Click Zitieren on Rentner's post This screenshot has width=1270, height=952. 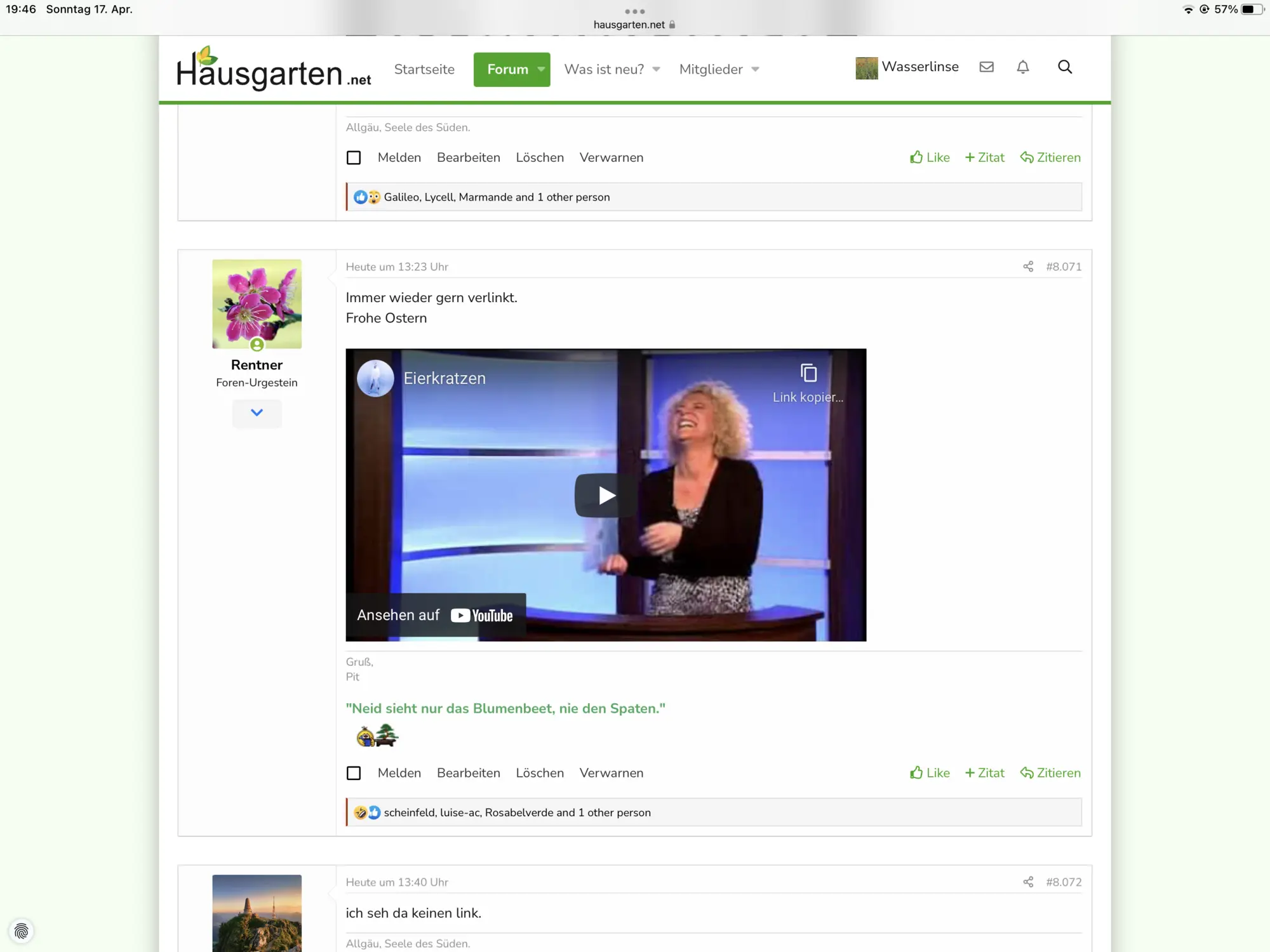[x=1050, y=773]
